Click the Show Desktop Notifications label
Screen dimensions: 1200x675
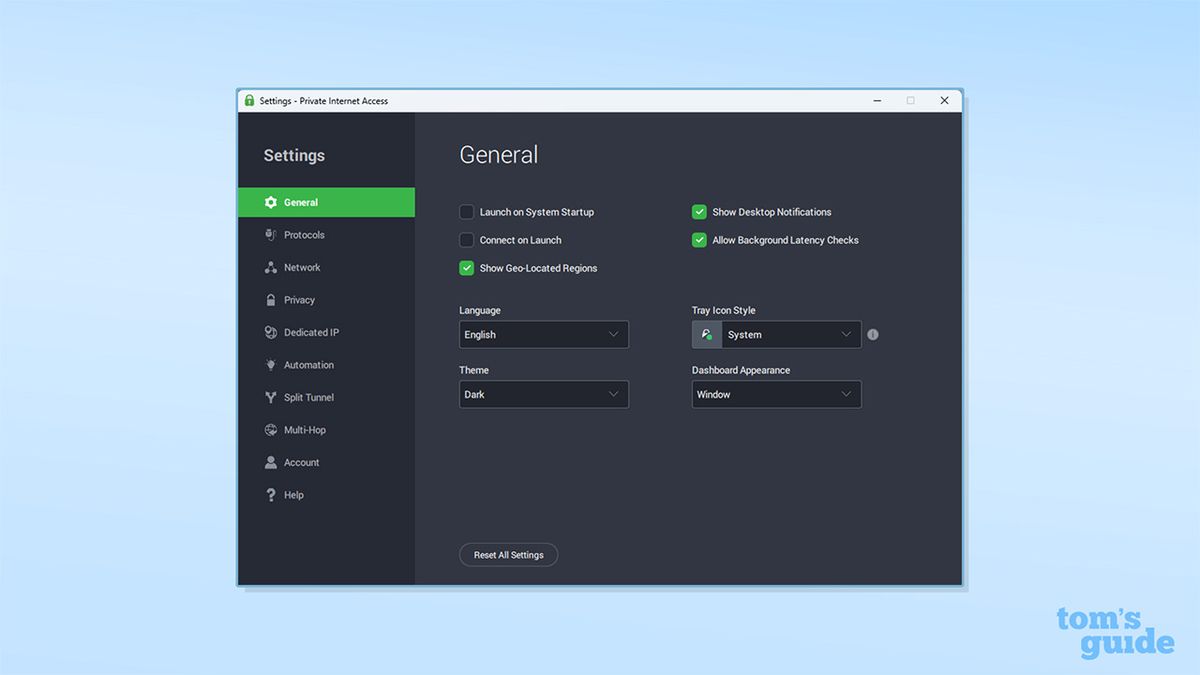772,212
